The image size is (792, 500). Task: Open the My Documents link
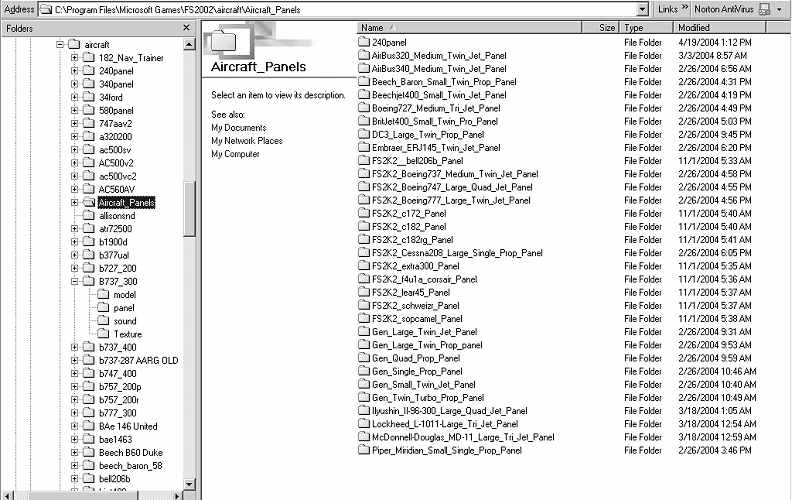point(238,128)
